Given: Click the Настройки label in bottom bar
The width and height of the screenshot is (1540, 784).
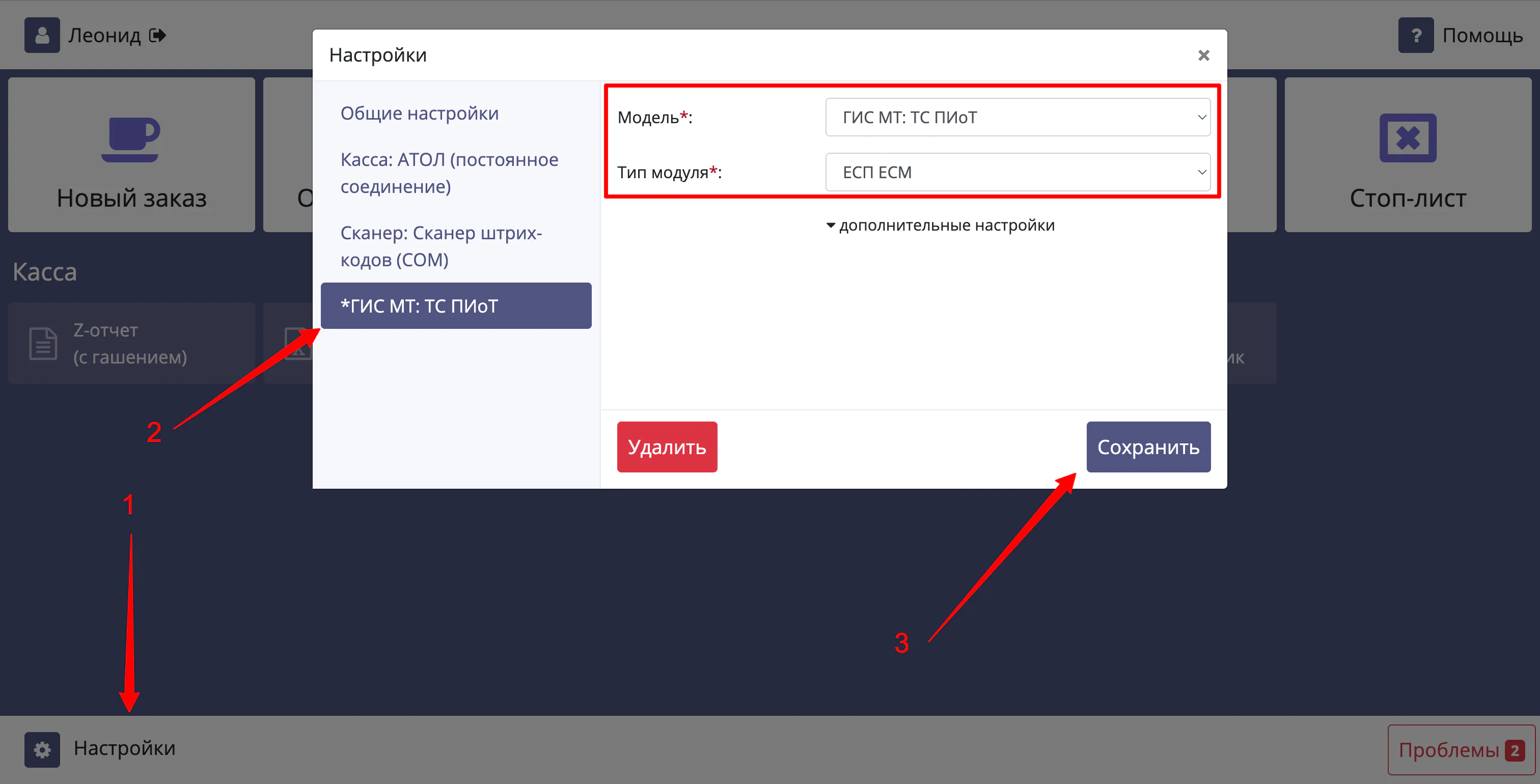Looking at the screenshot, I should (124, 748).
